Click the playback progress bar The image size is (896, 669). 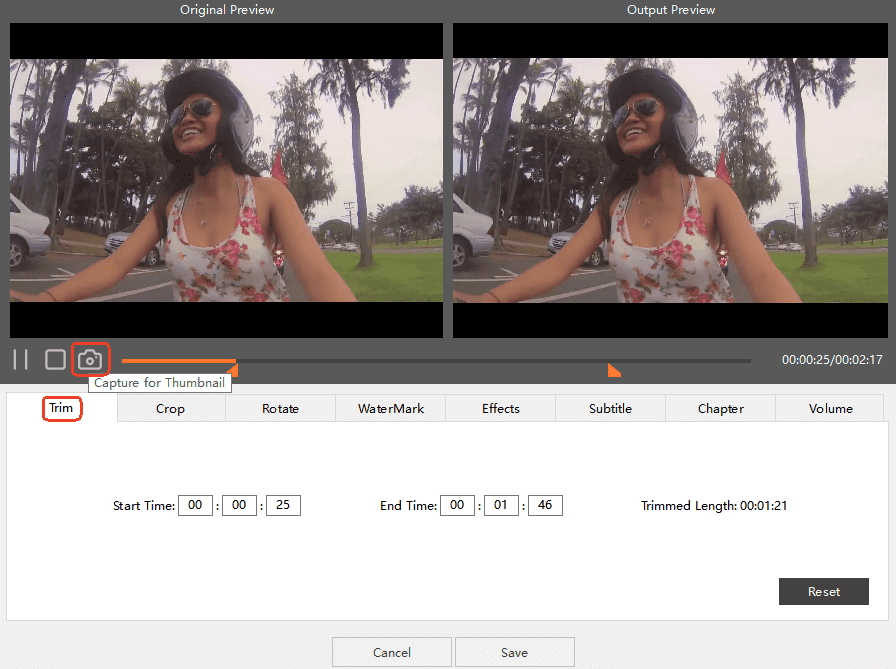[x=435, y=360]
